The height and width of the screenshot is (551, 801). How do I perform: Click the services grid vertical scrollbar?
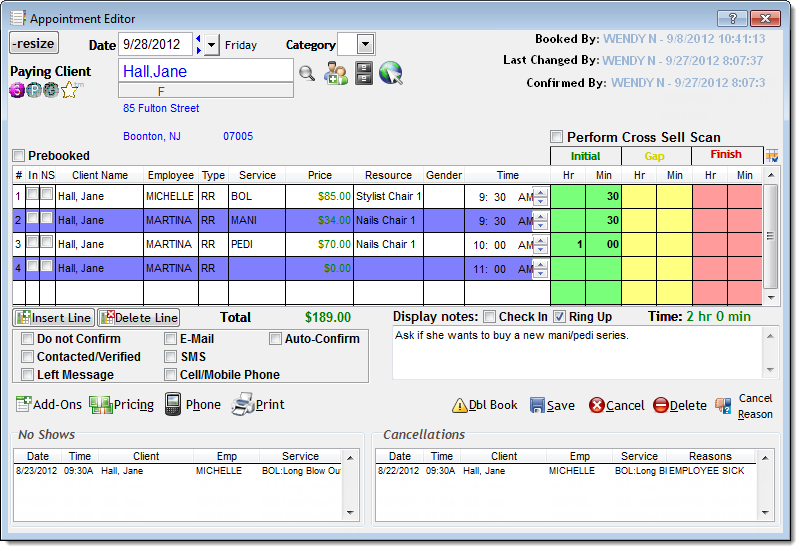point(771,236)
